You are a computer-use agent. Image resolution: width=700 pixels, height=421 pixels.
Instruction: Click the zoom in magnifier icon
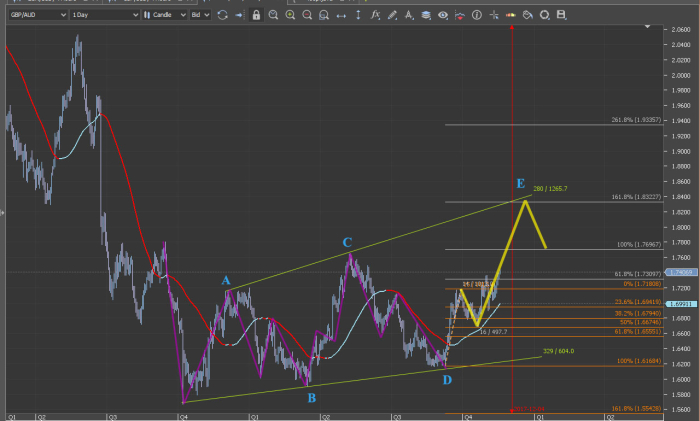(x=290, y=15)
